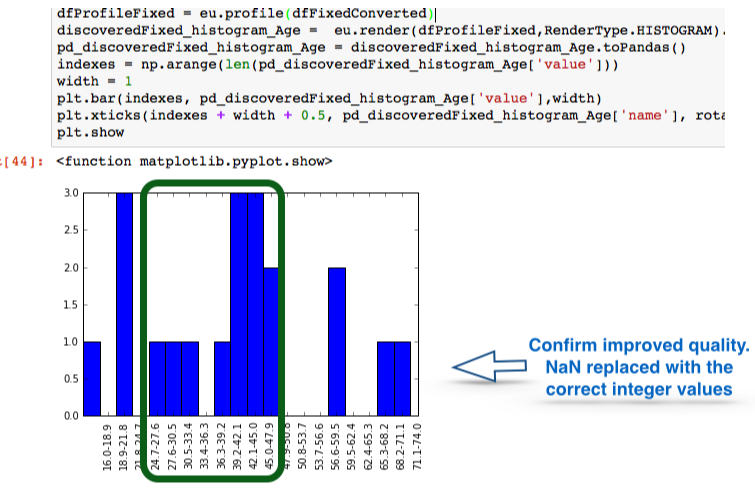Click the isolated height-2 bar above 56.6-59.5

[337, 342]
